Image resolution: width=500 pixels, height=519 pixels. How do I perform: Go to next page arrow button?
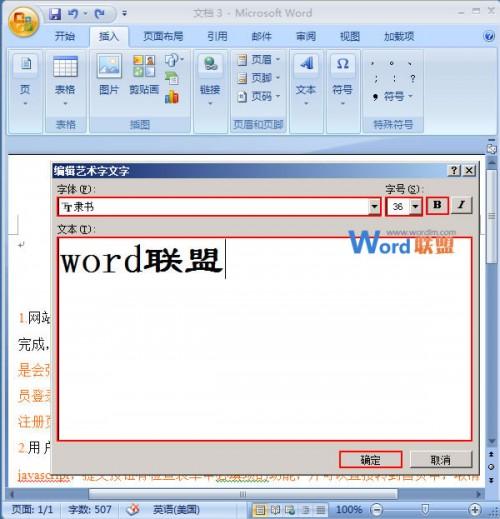pos(491,480)
